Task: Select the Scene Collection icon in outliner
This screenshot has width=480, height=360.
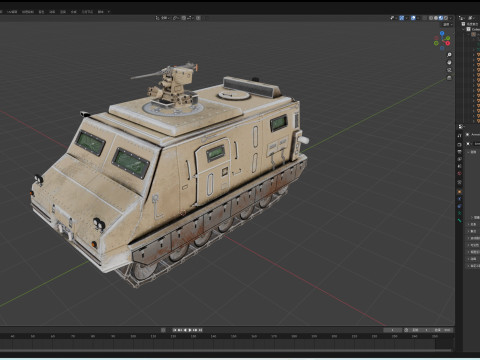Action: [463, 24]
